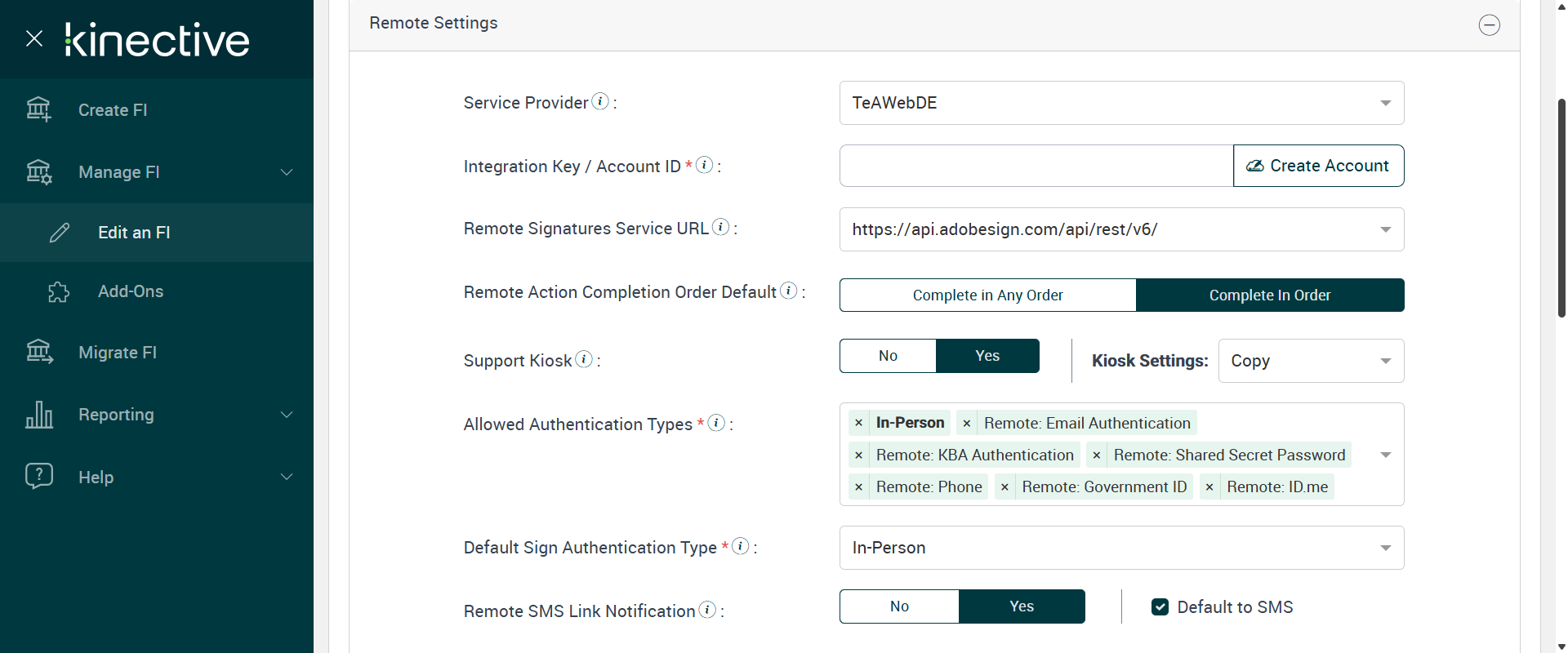The width and height of the screenshot is (1568, 653).
Task: Open Default Sign Authentication Type dropdown
Action: pos(1121,548)
